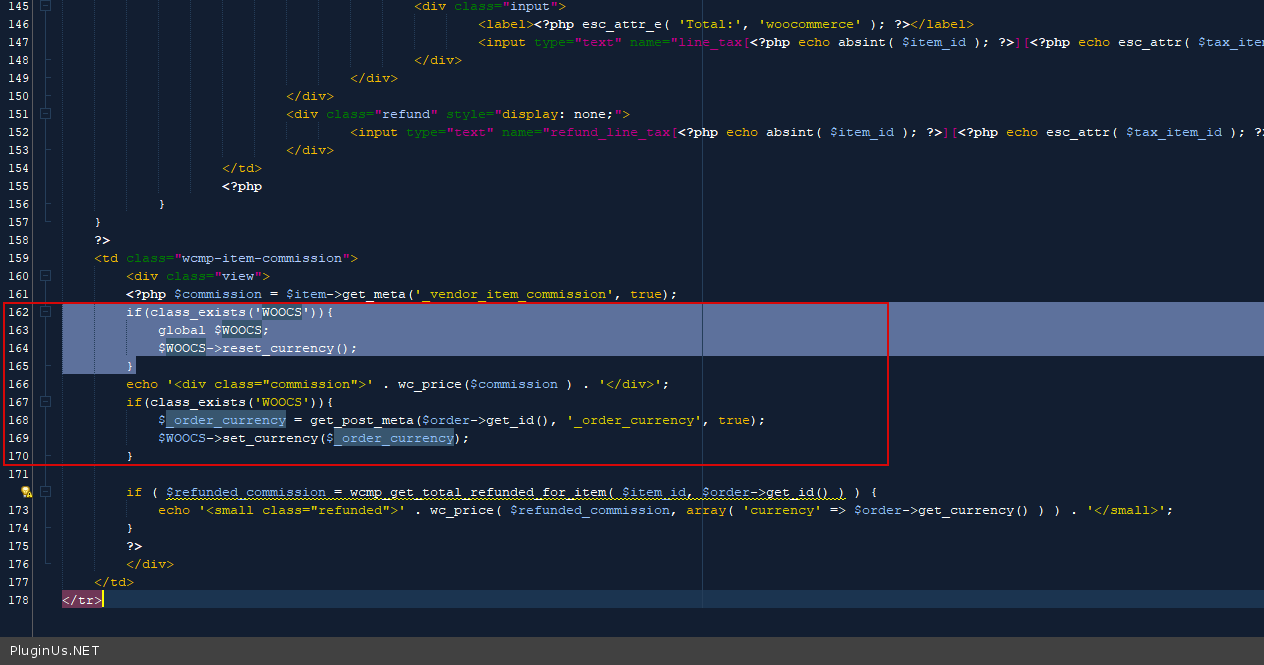This screenshot has width=1264, height=665.
Task: Click the 'global $WOOCS' statement
Action: 213,330
